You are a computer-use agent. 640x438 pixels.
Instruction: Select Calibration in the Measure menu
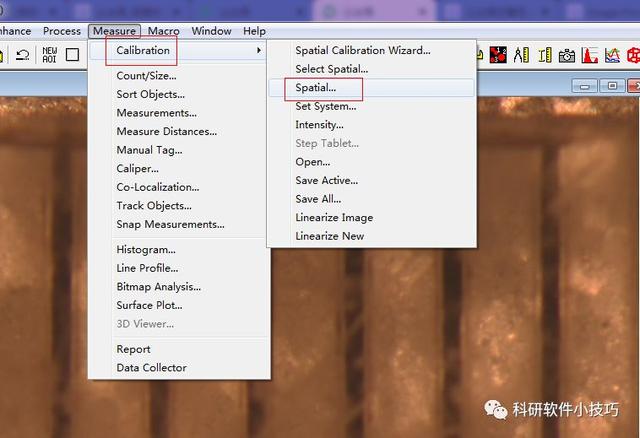click(178, 51)
